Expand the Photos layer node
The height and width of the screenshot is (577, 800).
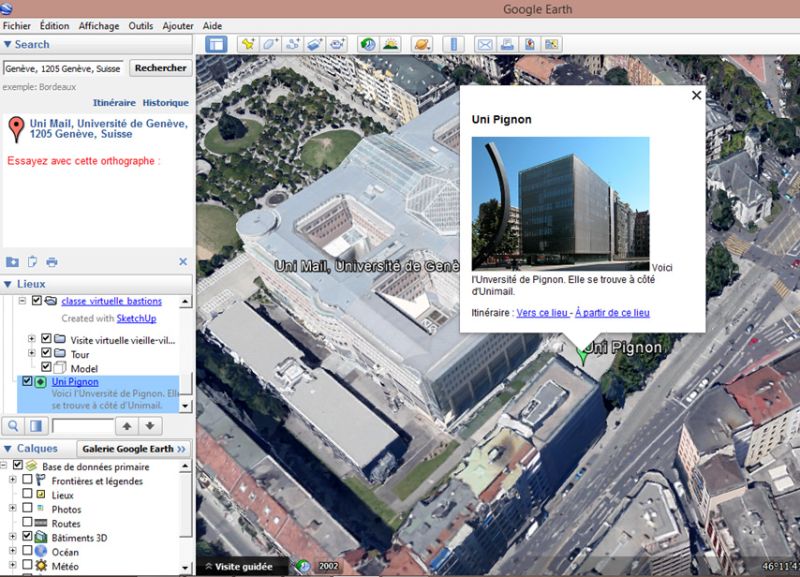click(13, 508)
